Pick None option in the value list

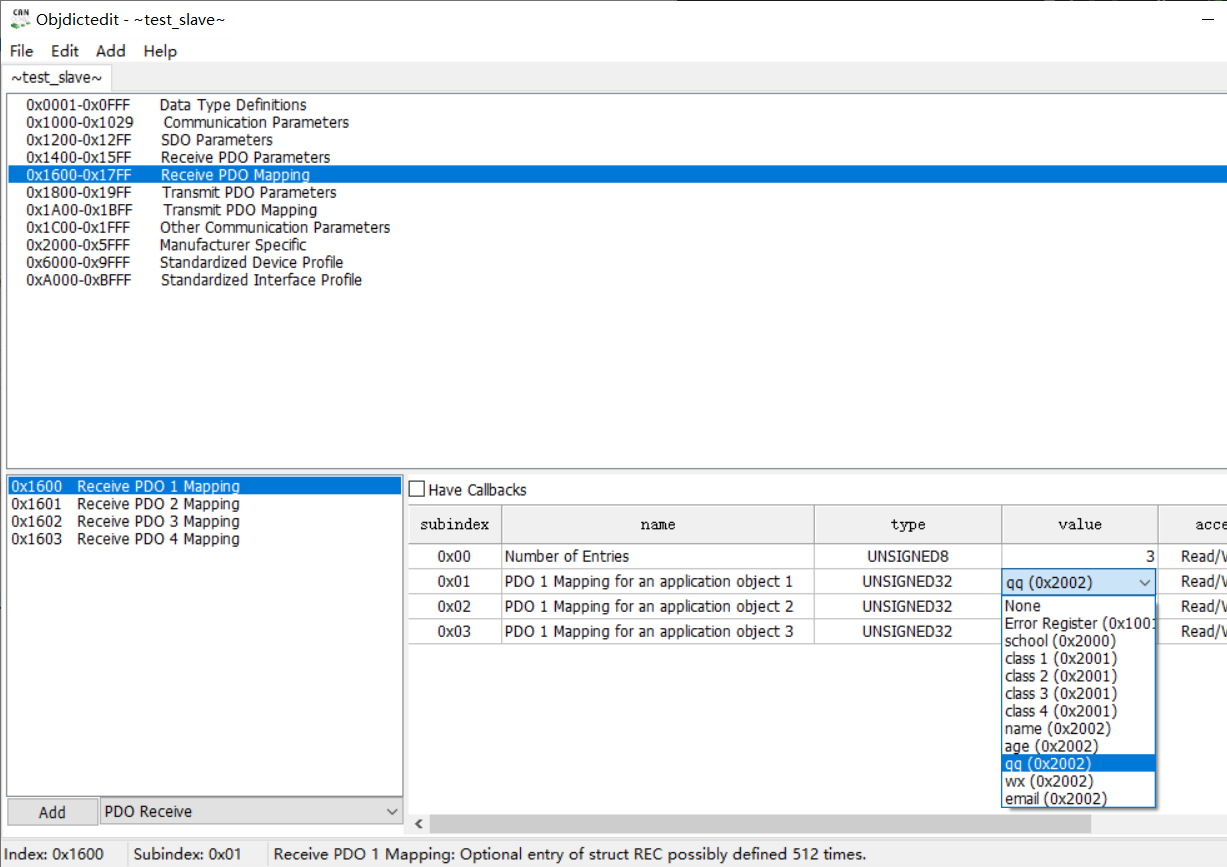(1023, 606)
